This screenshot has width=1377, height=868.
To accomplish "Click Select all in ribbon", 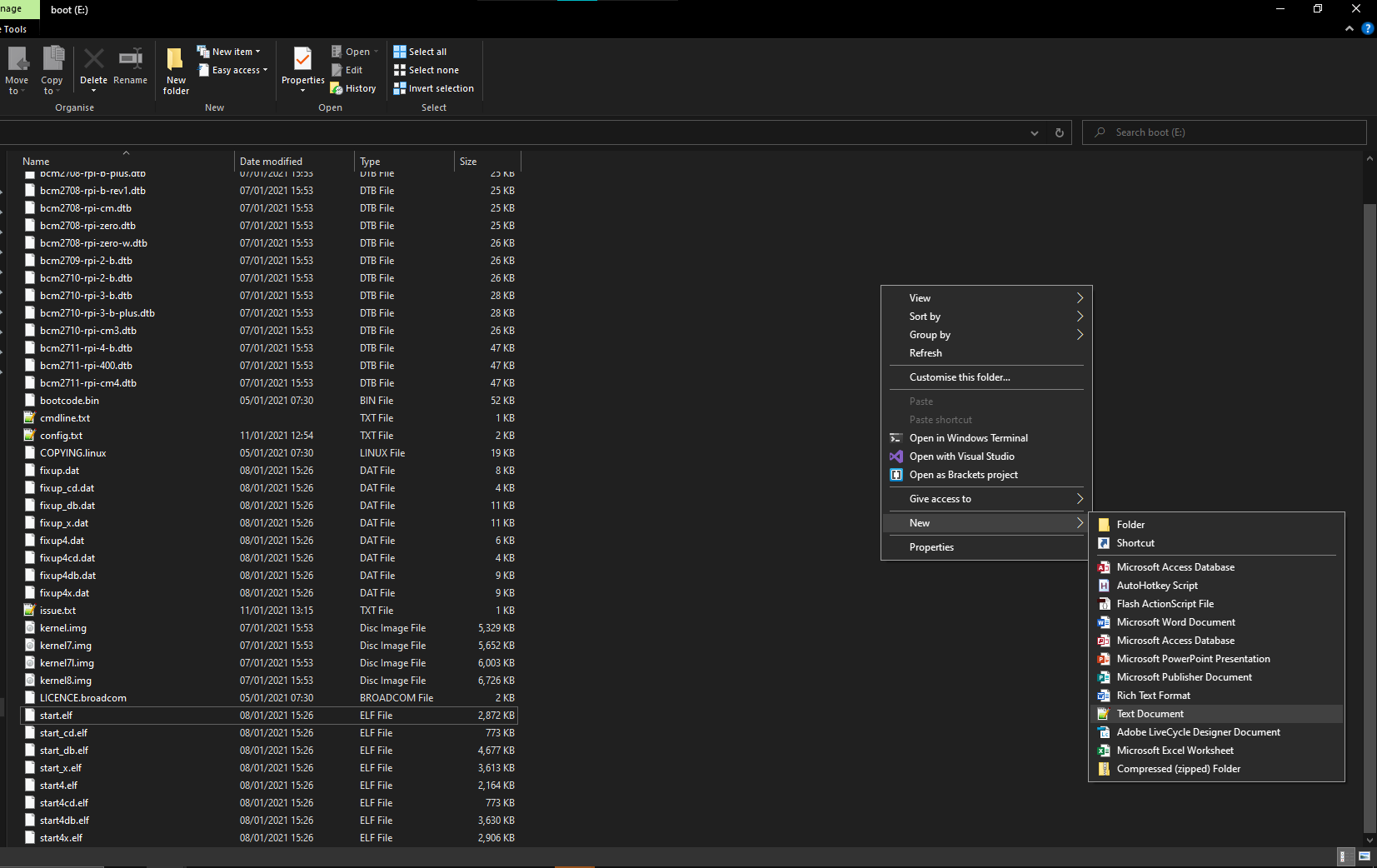I will pyautogui.click(x=420, y=52).
